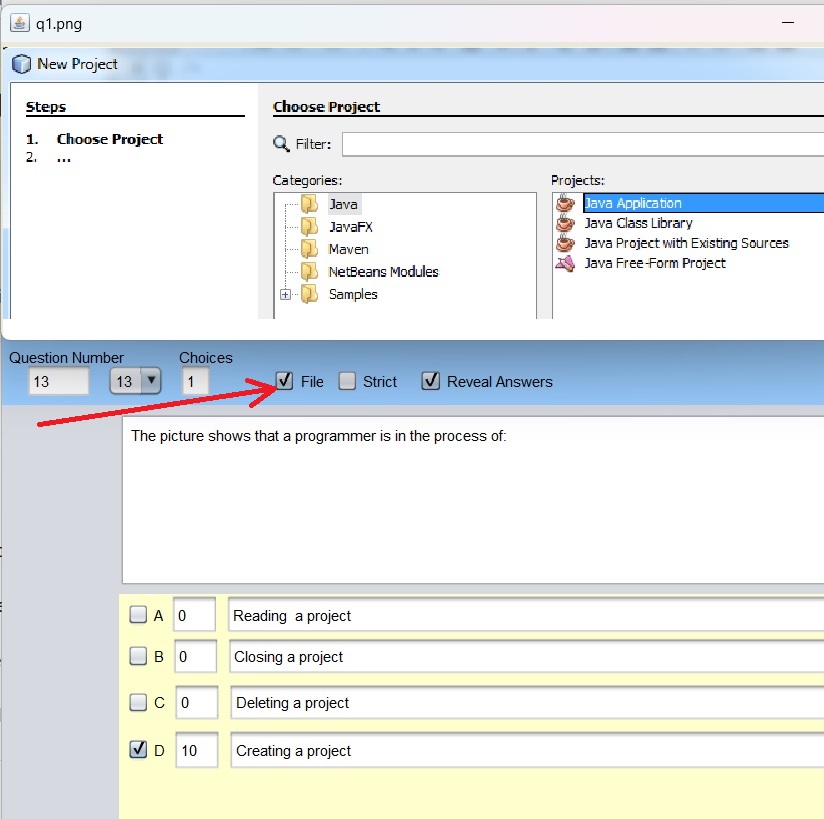
Task: Click the 'Choose Project' step in Steps list
Action: (x=110, y=139)
